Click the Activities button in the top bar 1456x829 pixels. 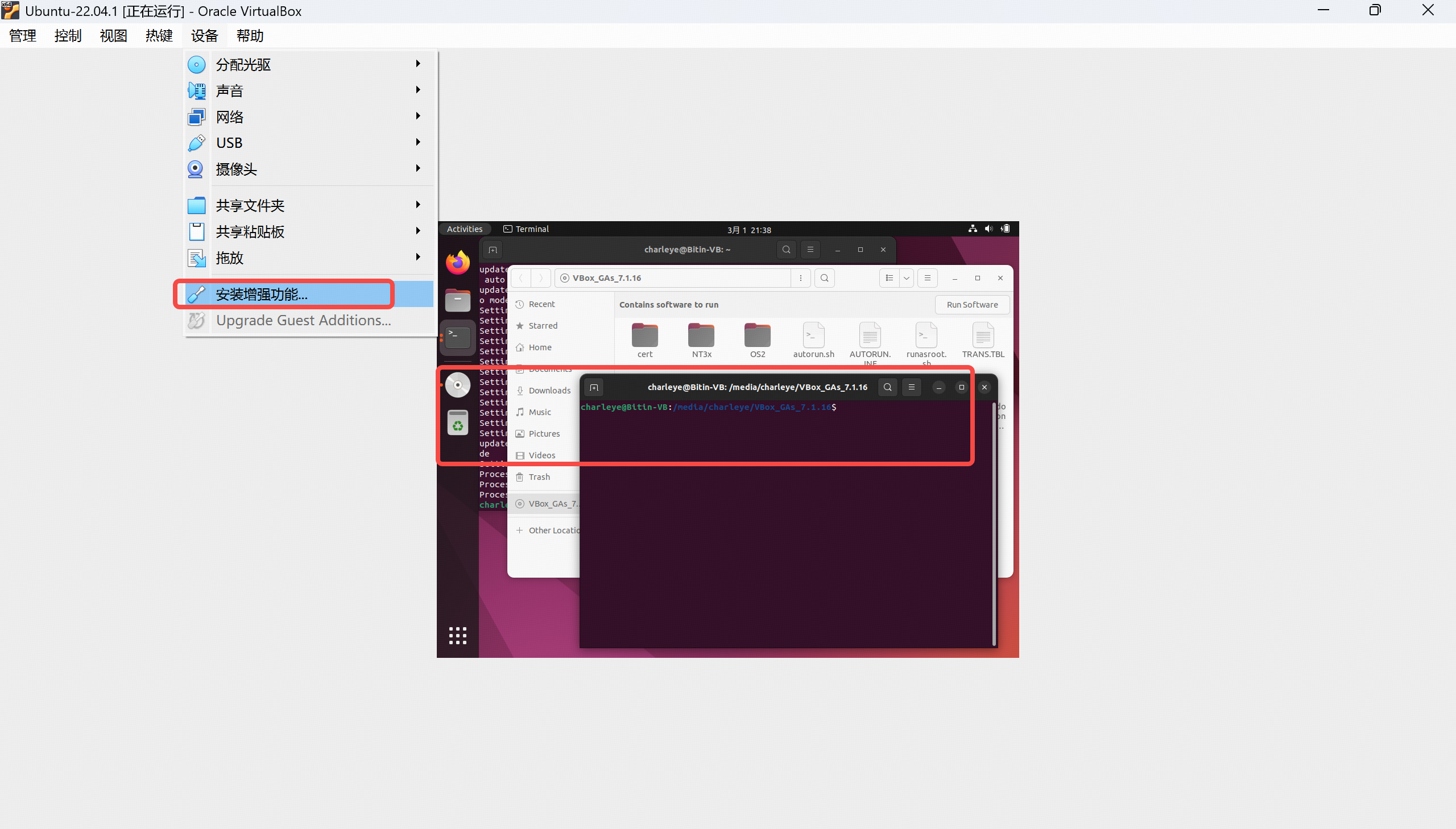464,229
